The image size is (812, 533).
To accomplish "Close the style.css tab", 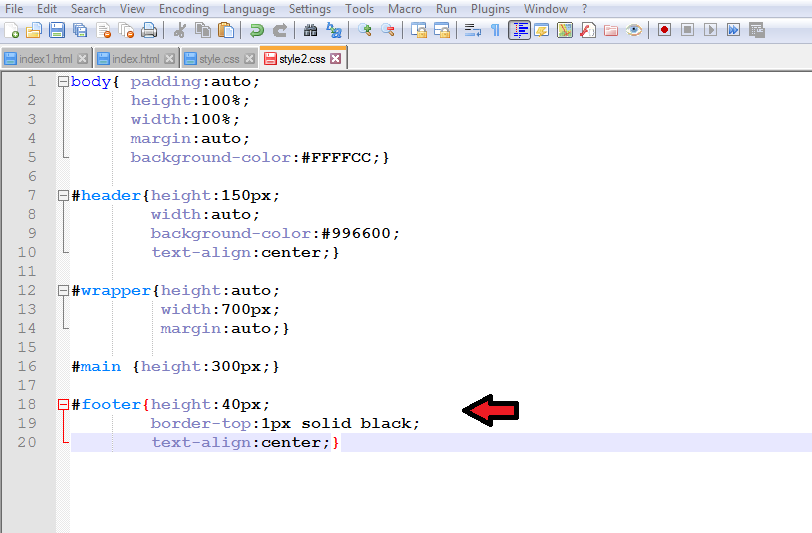I will coord(250,59).
